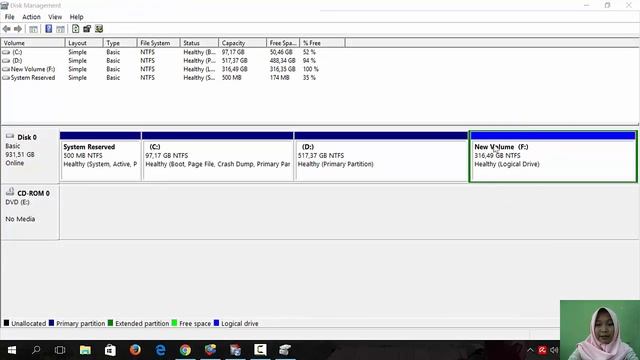Select the (D:) 517,37 GB partition block
Image resolution: width=640 pixels, height=360 pixels.
click(381, 156)
